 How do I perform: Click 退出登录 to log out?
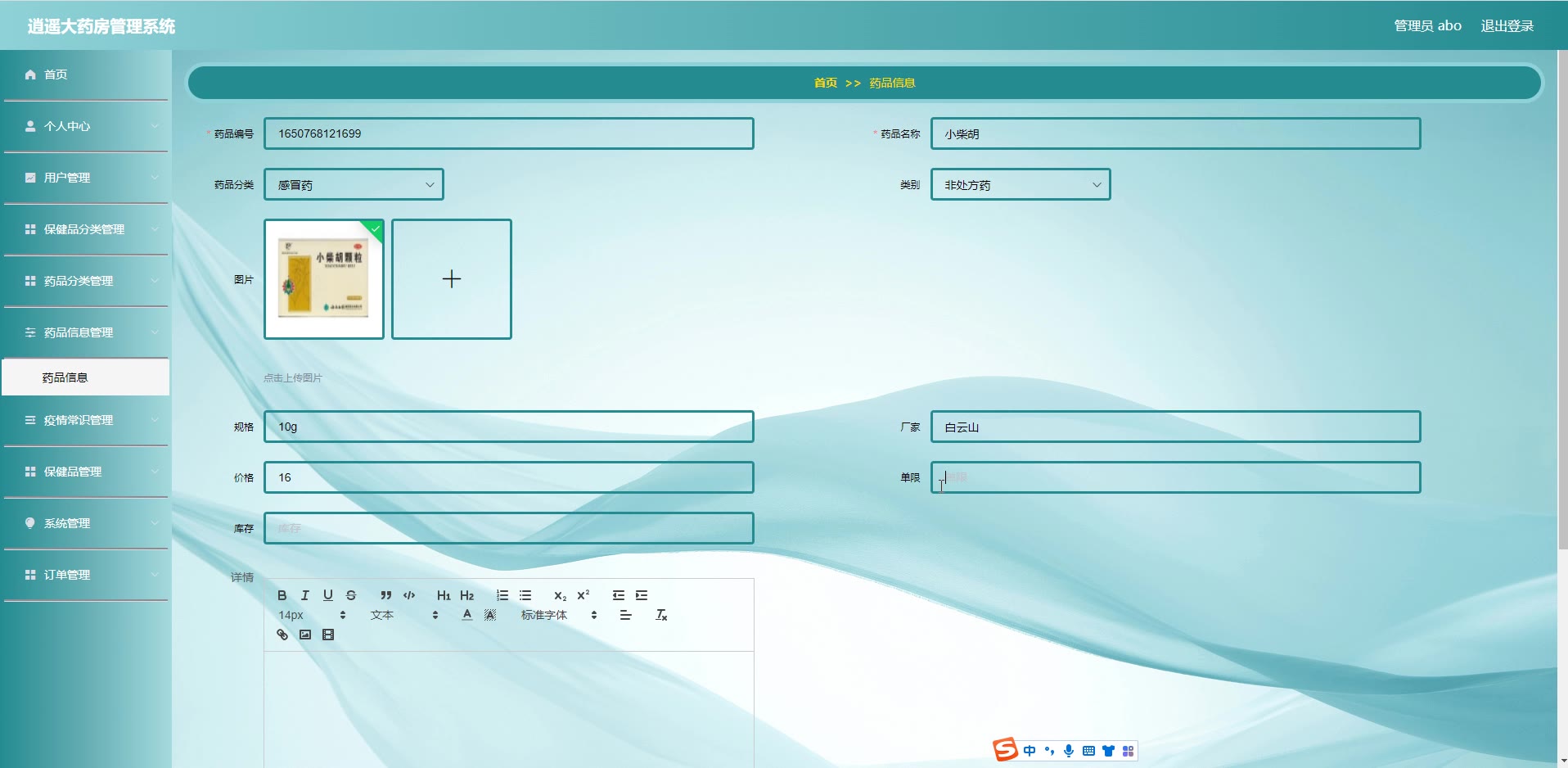click(x=1507, y=25)
